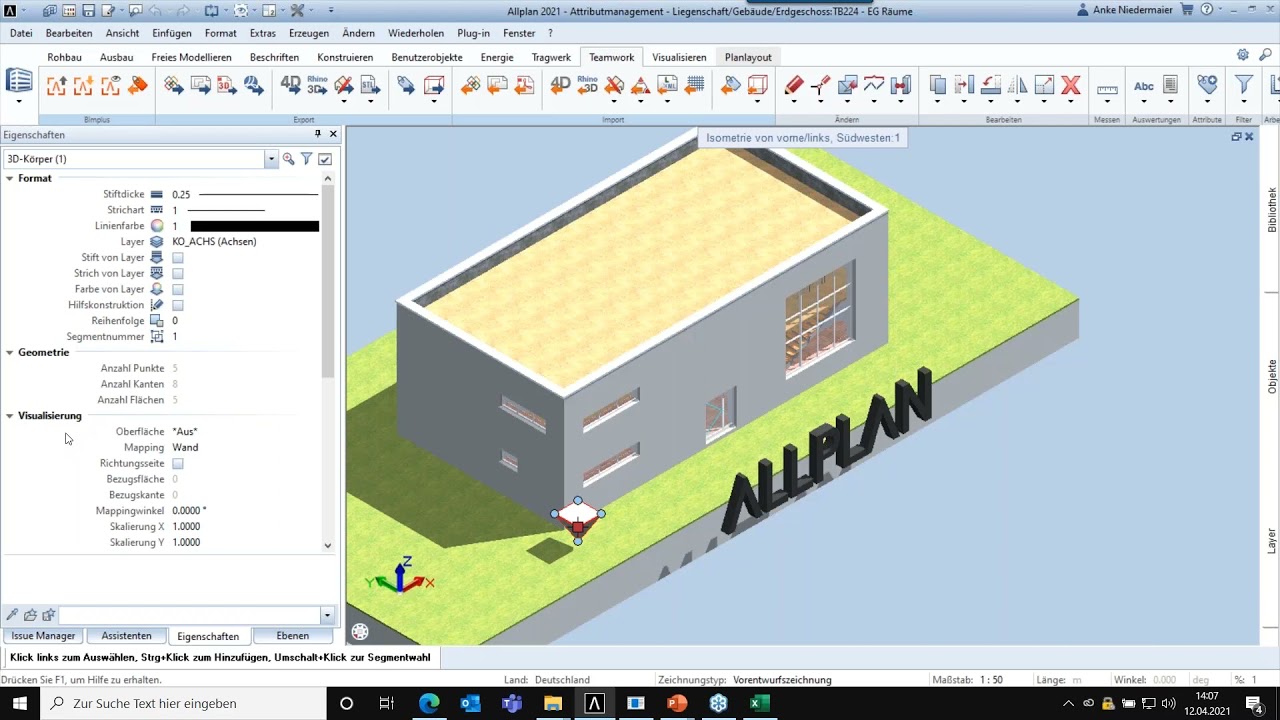This screenshot has width=1280, height=720.
Task: Open the Issue Manager panel tab
Action: pos(43,636)
